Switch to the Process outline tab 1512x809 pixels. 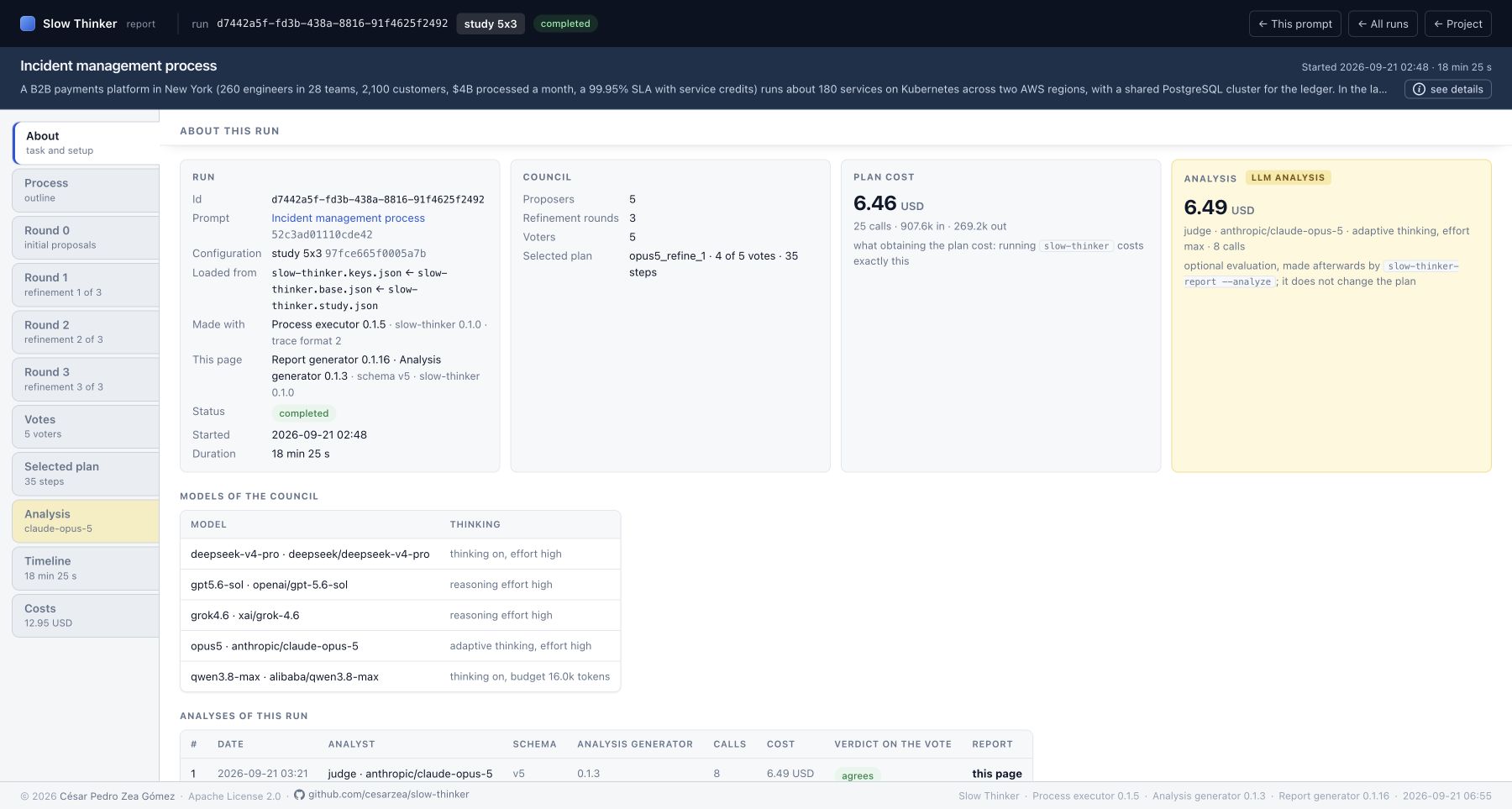[x=86, y=190]
